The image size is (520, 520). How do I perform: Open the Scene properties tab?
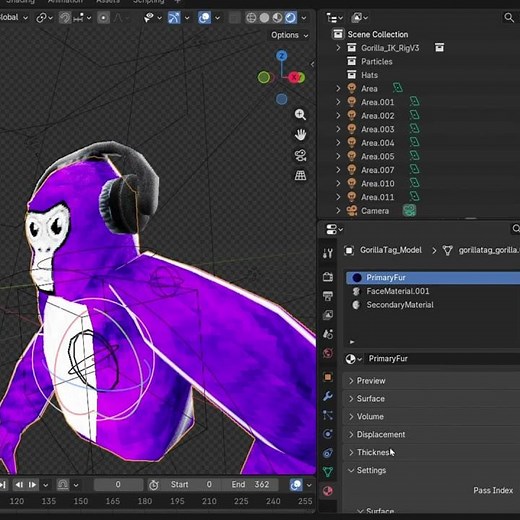pyautogui.click(x=328, y=334)
